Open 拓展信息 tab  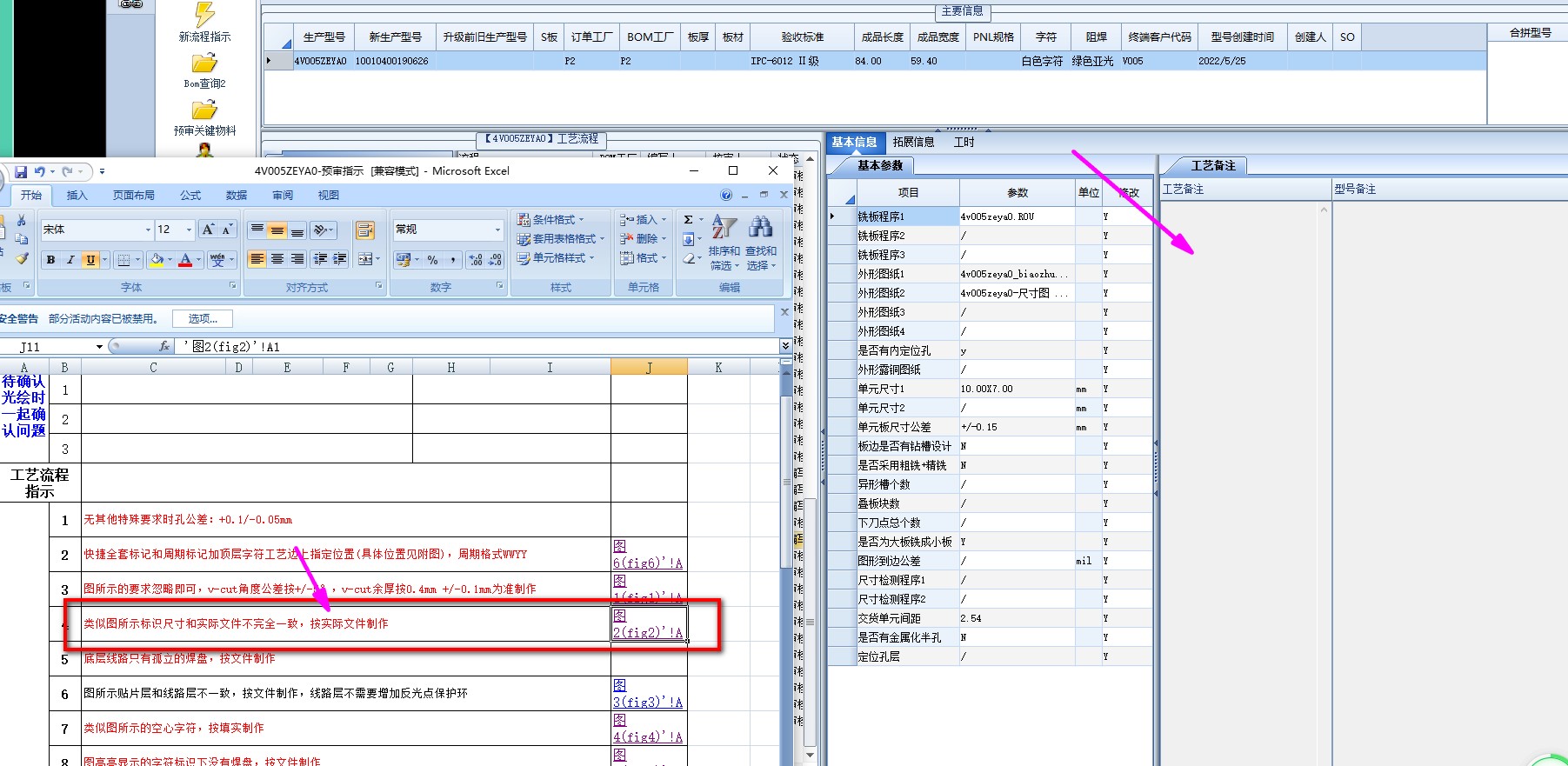click(x=913, y=142)
